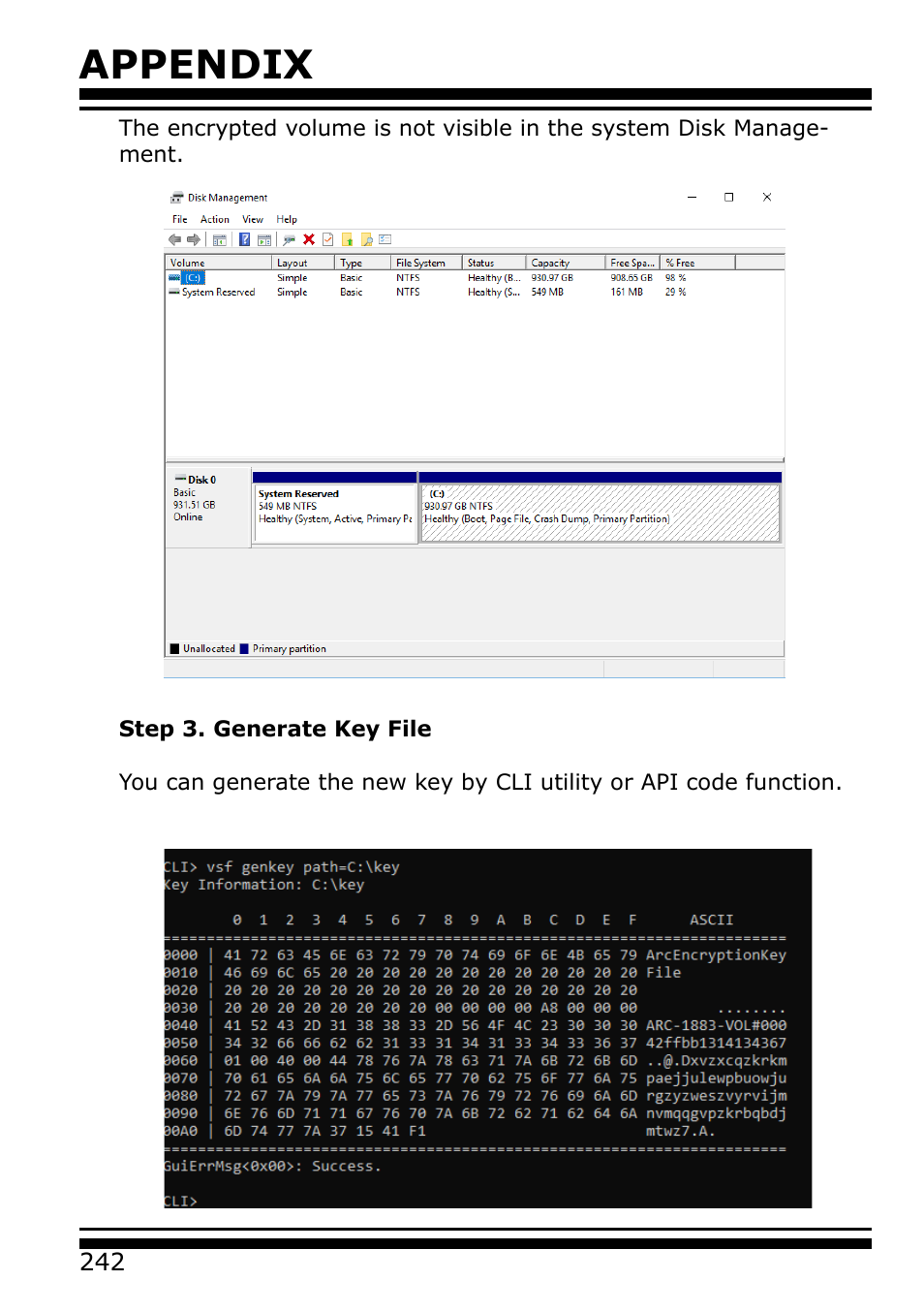Screen dimensions: 924x1312
Task: Click the Primary partition legend label
Action: click(290, 649)
